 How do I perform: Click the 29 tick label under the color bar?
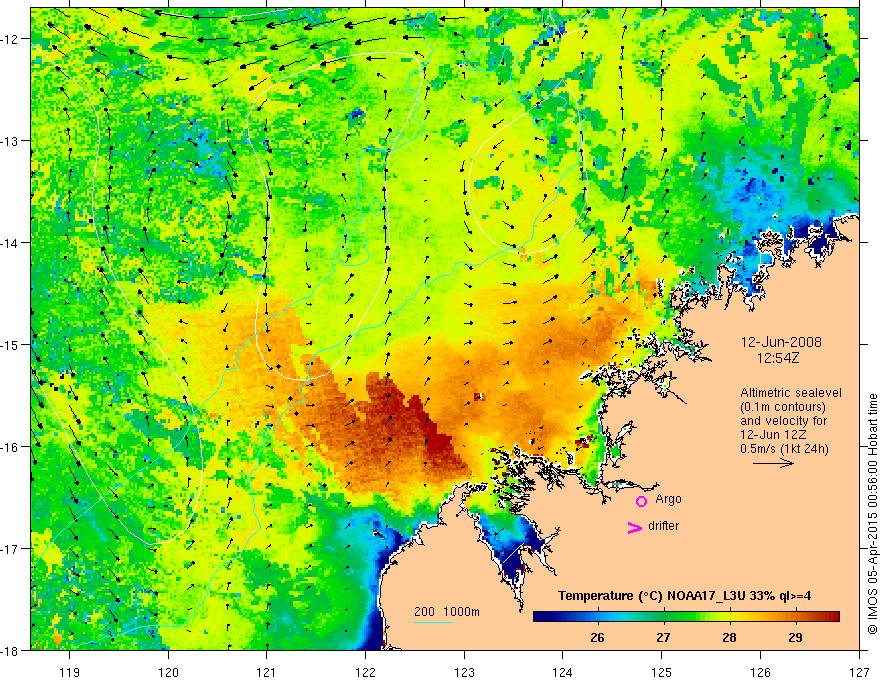pos(797,637)
